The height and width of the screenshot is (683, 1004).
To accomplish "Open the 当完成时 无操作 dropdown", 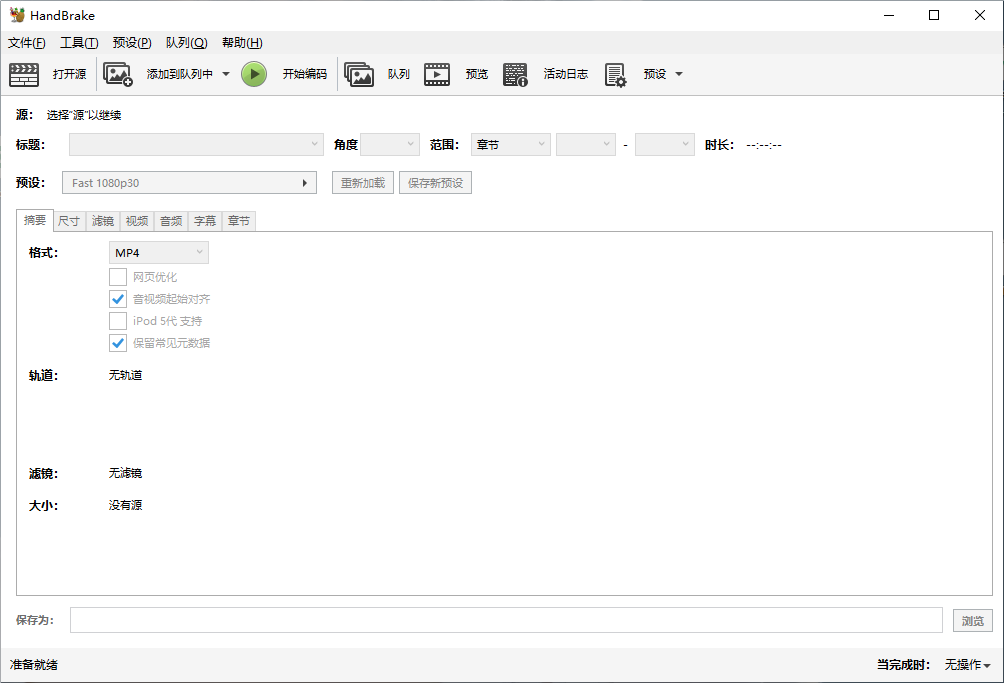I will [968, 665].
